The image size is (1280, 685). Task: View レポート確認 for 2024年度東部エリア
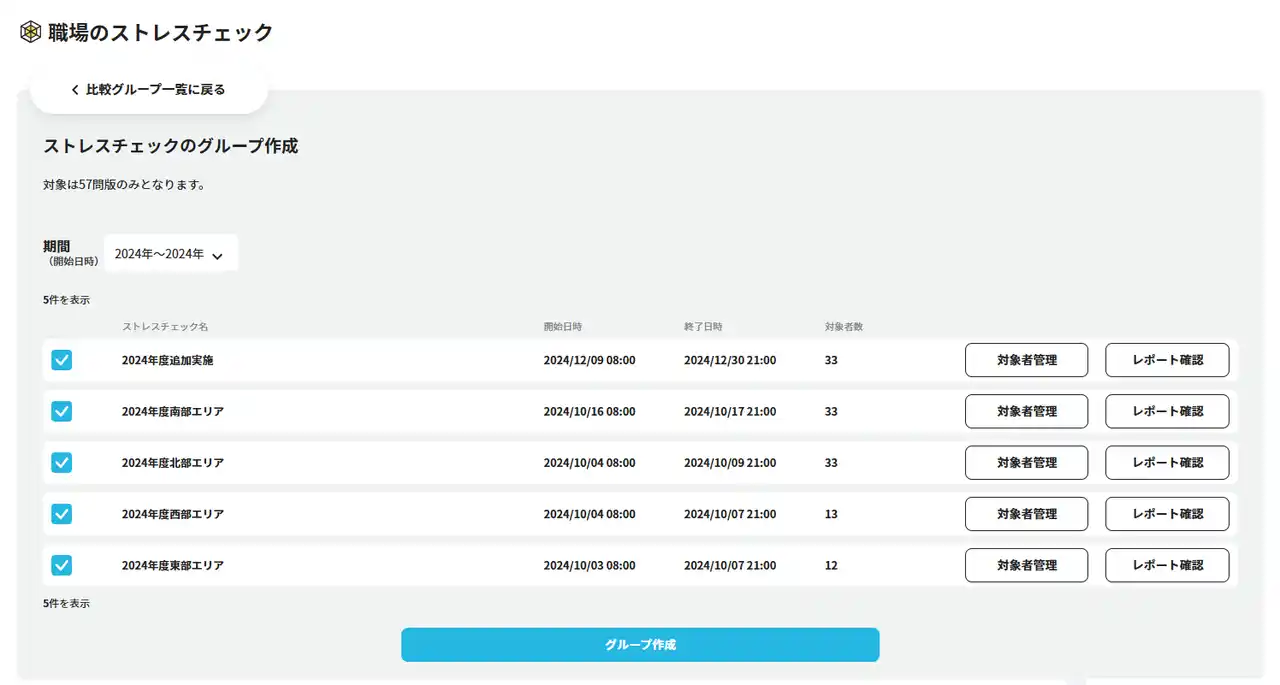[x=1167, y=565]
